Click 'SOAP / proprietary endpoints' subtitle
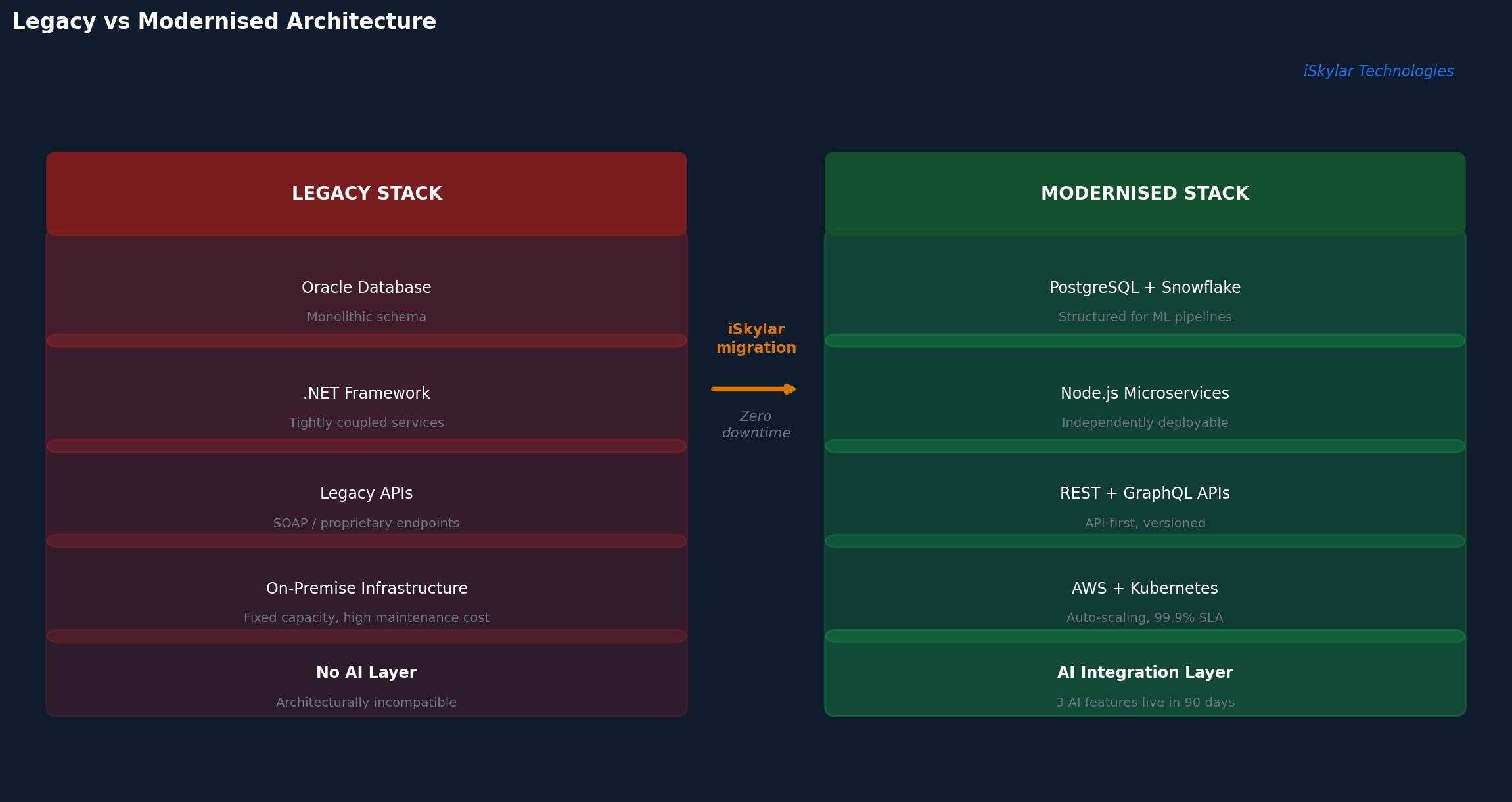 pyautogui.click(x=367, y=524)
